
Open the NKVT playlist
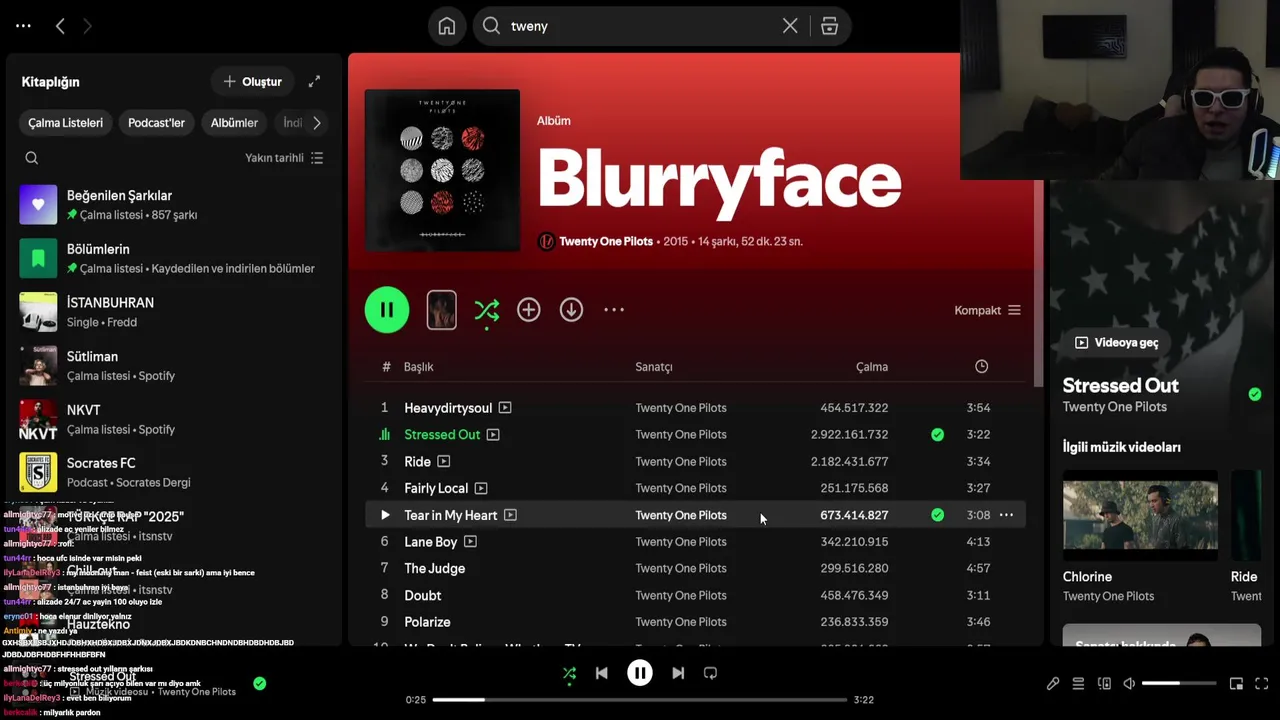pyautogui.click(x=172, y=419)
